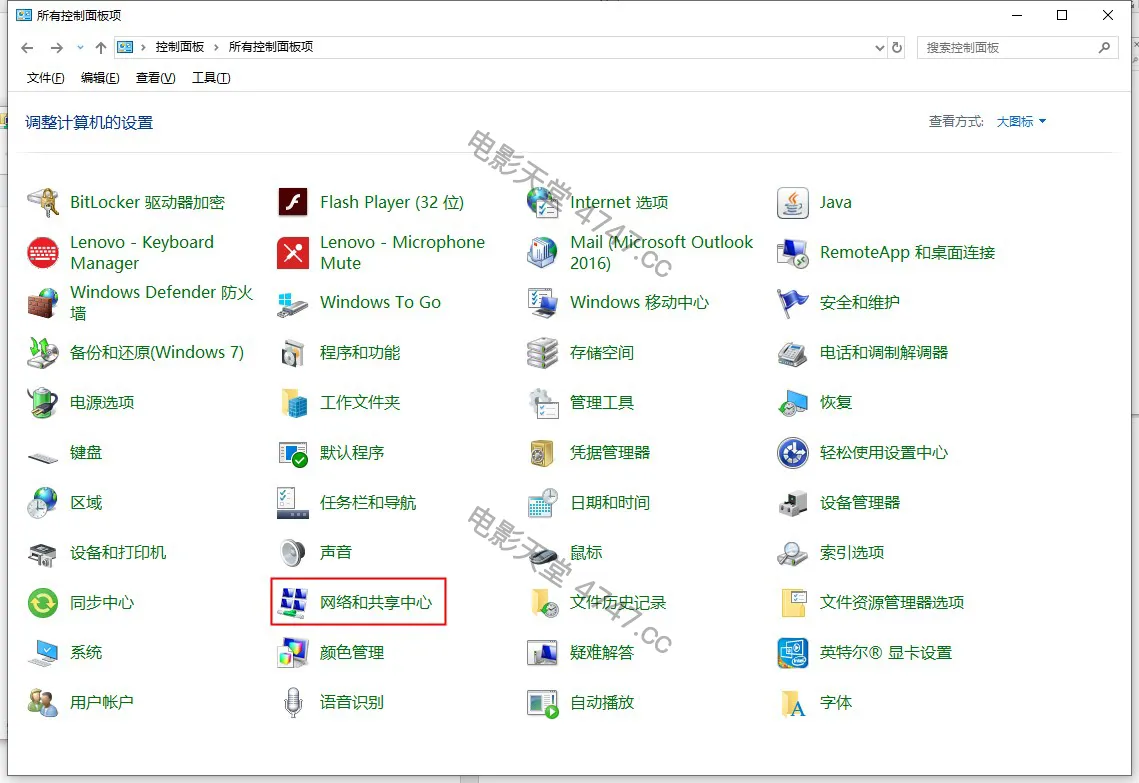This screenshot has width=1139, height=783.
Task: Open the Device Manager icon
Action: [x=793, y=502]
